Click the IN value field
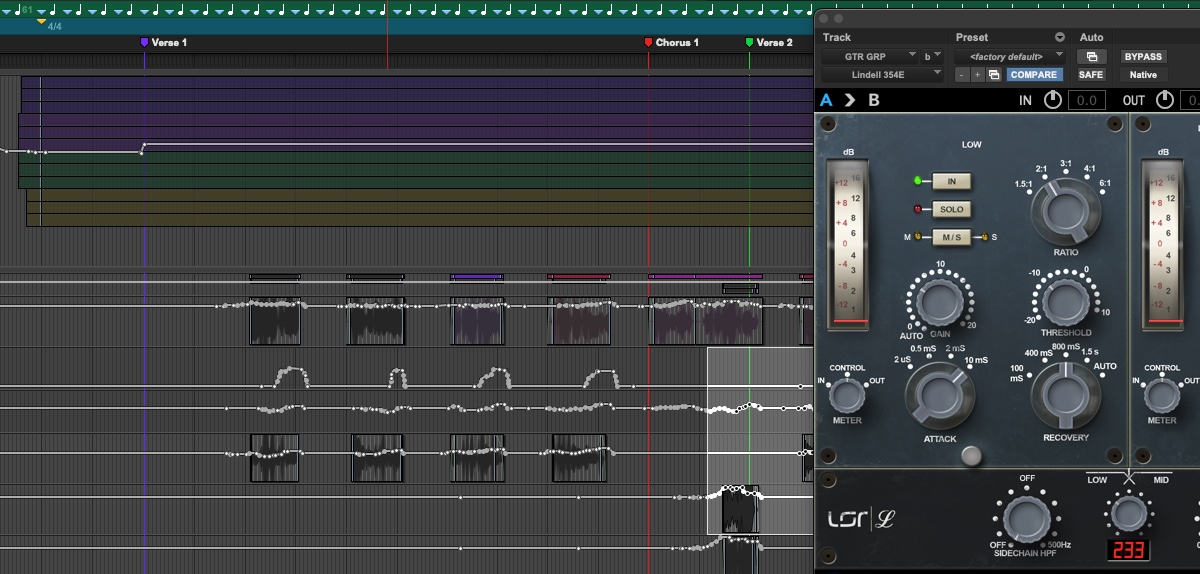The image size is (1200, 574). [1087, 100]
